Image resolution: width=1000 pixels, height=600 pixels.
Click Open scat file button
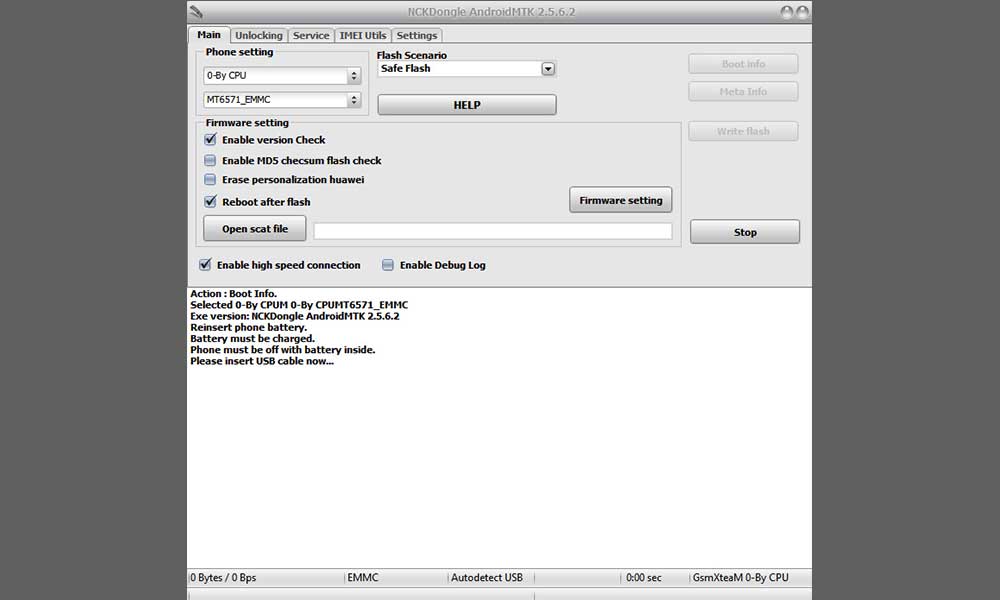coord(254,228)
